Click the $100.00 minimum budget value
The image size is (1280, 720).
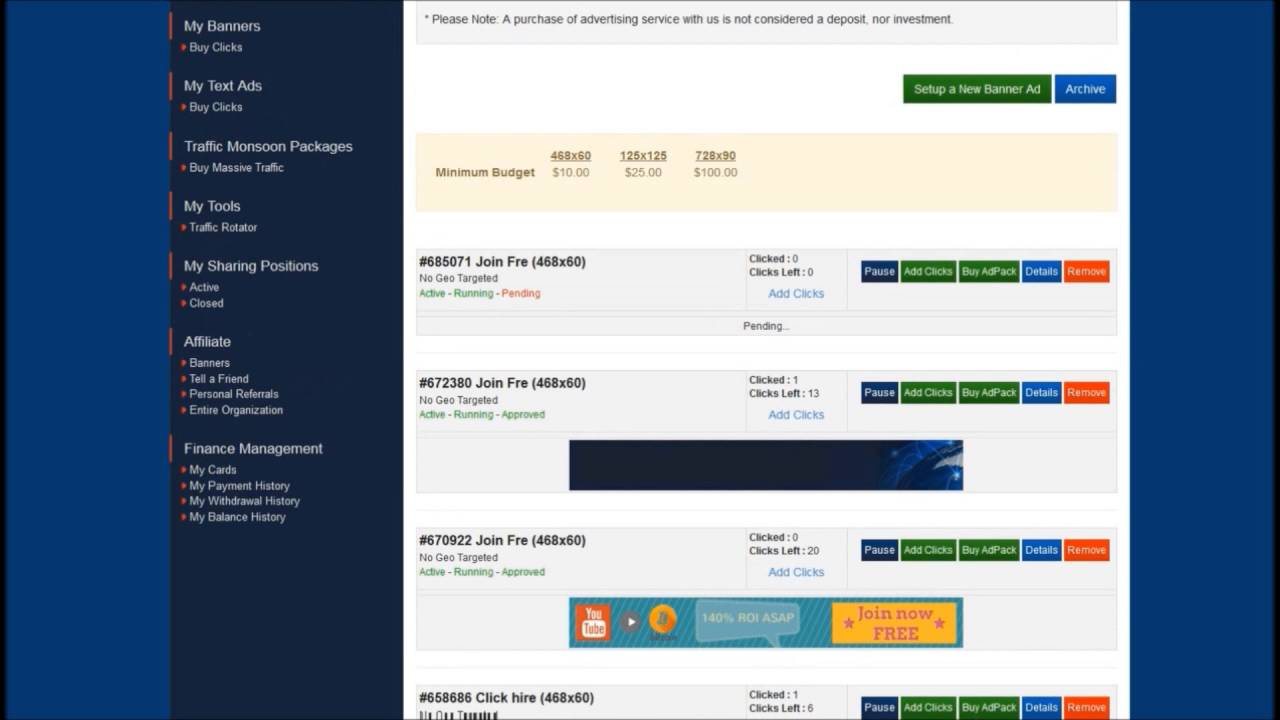click(x=715, y=173)
